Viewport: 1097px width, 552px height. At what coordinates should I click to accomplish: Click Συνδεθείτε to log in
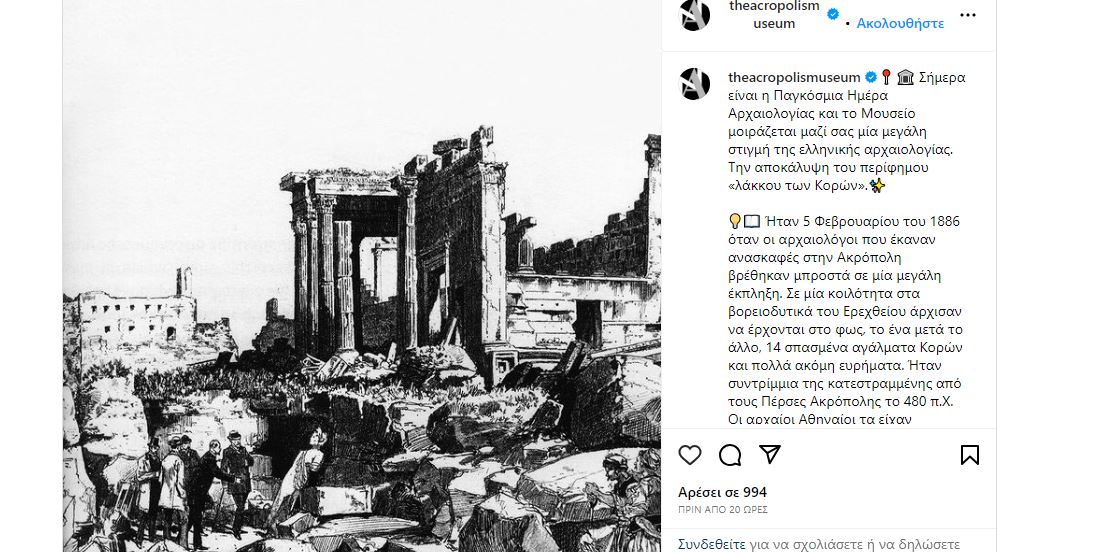712,544
